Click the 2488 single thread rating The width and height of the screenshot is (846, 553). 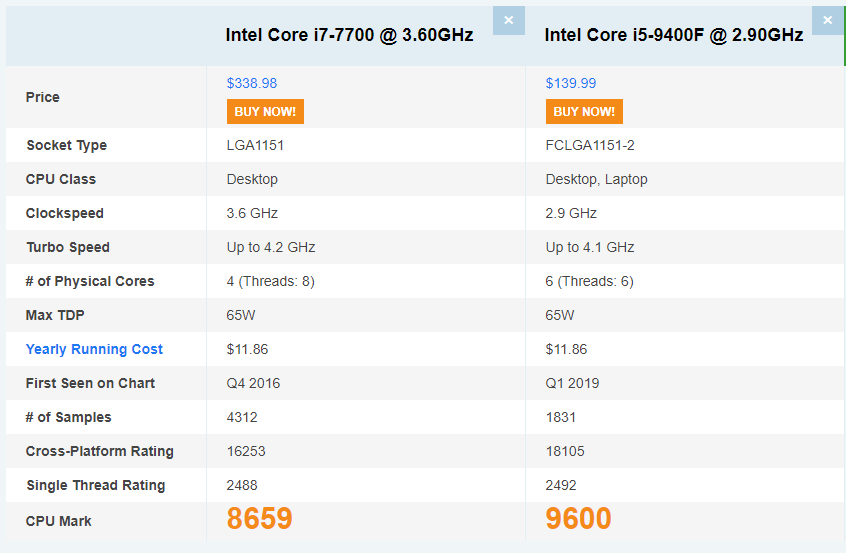[x=242, y=485]
